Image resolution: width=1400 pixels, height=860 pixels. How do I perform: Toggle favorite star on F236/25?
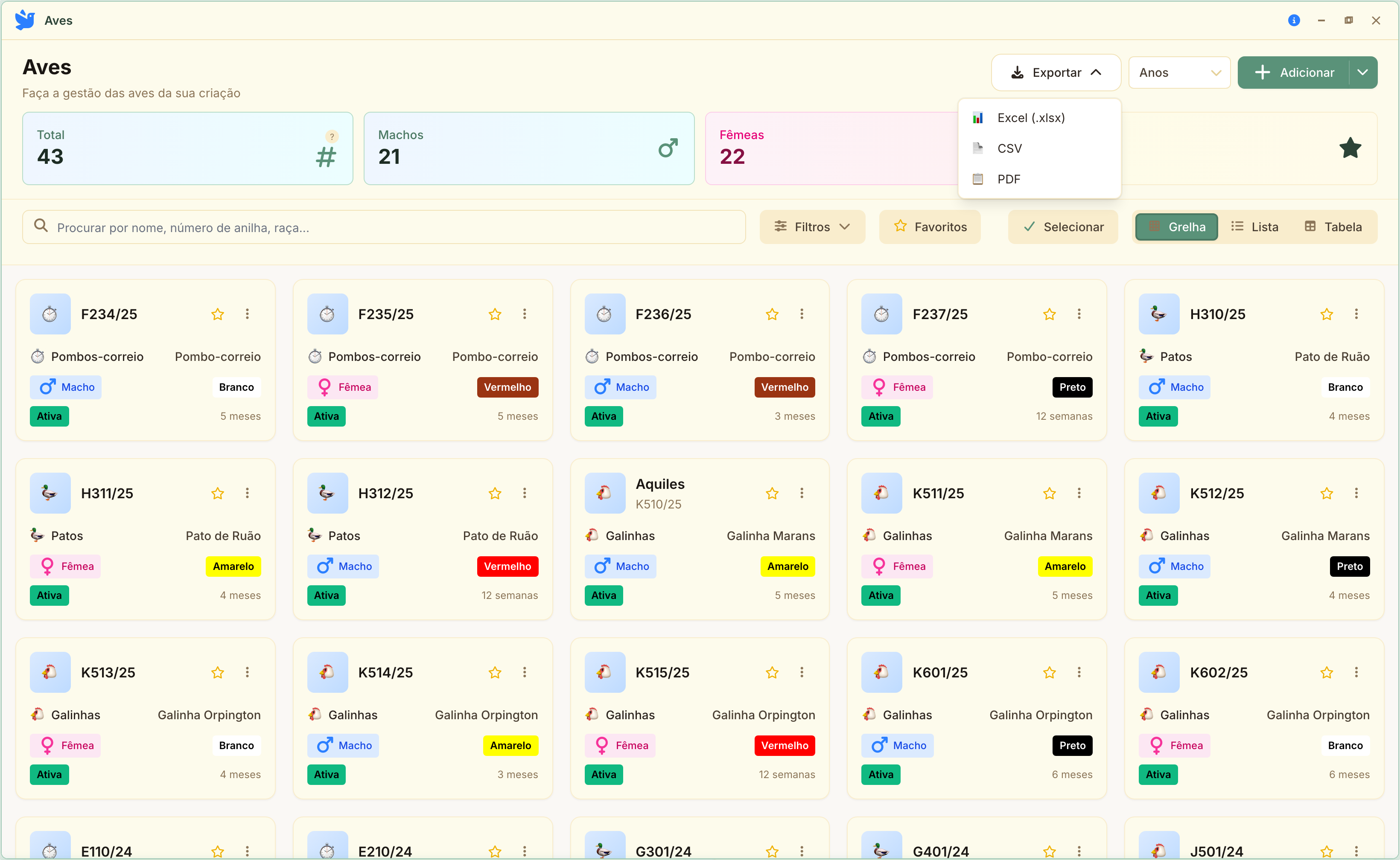click(772, 314)
